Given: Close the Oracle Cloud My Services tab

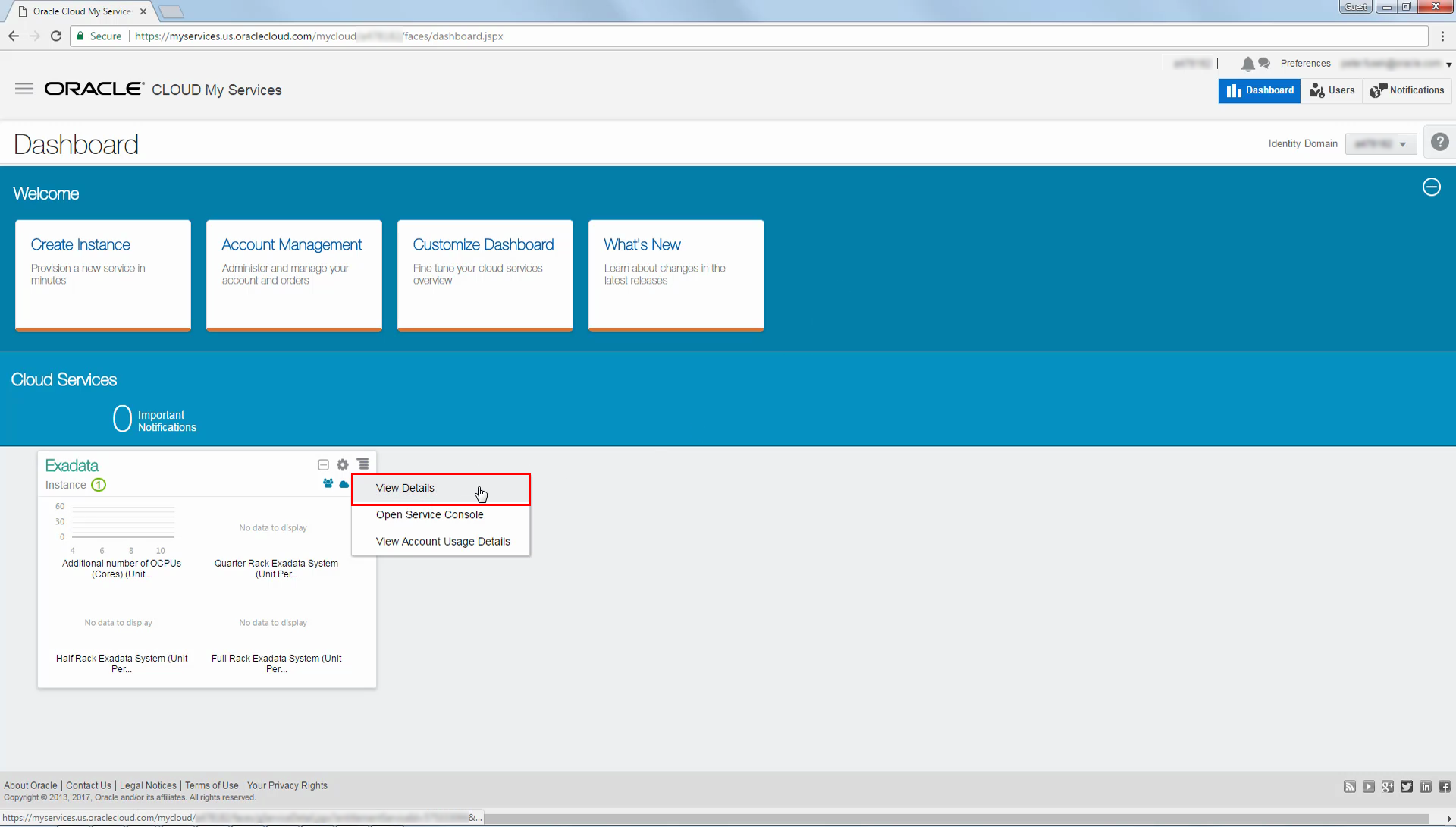Looking at the screenshot, I should [143, 11].
